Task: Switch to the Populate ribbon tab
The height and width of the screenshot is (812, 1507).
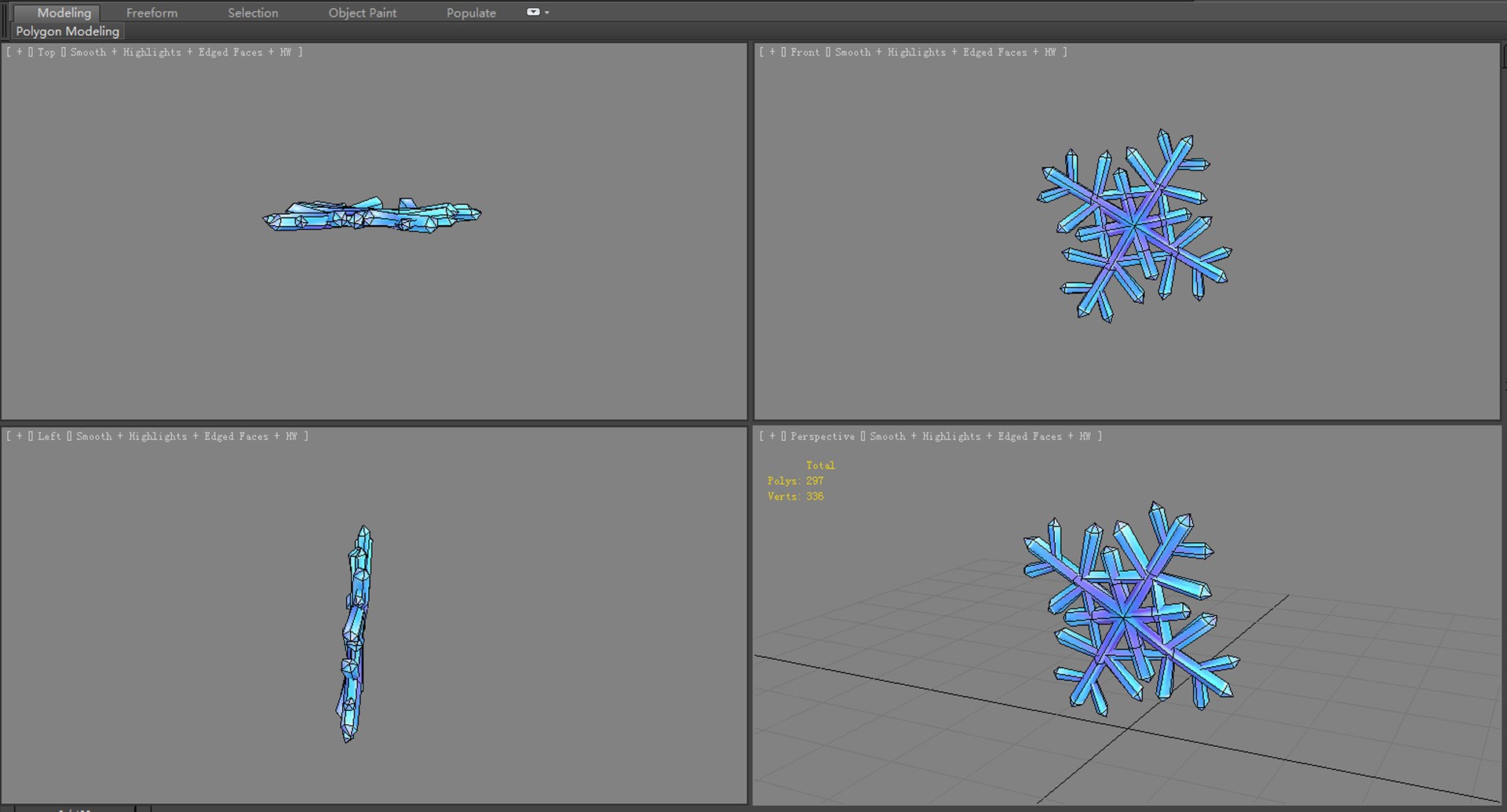Action: click(x=471, y=13)
